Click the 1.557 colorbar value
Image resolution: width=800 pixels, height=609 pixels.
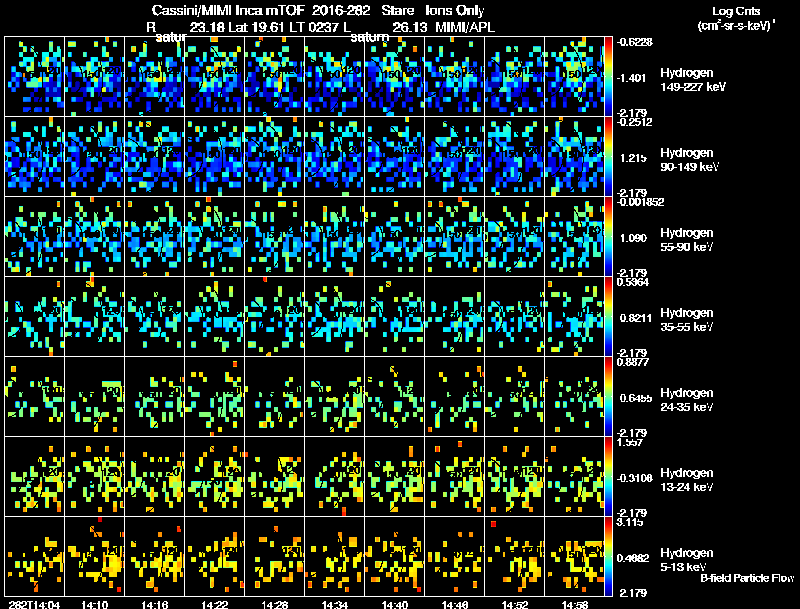(630, 442)
